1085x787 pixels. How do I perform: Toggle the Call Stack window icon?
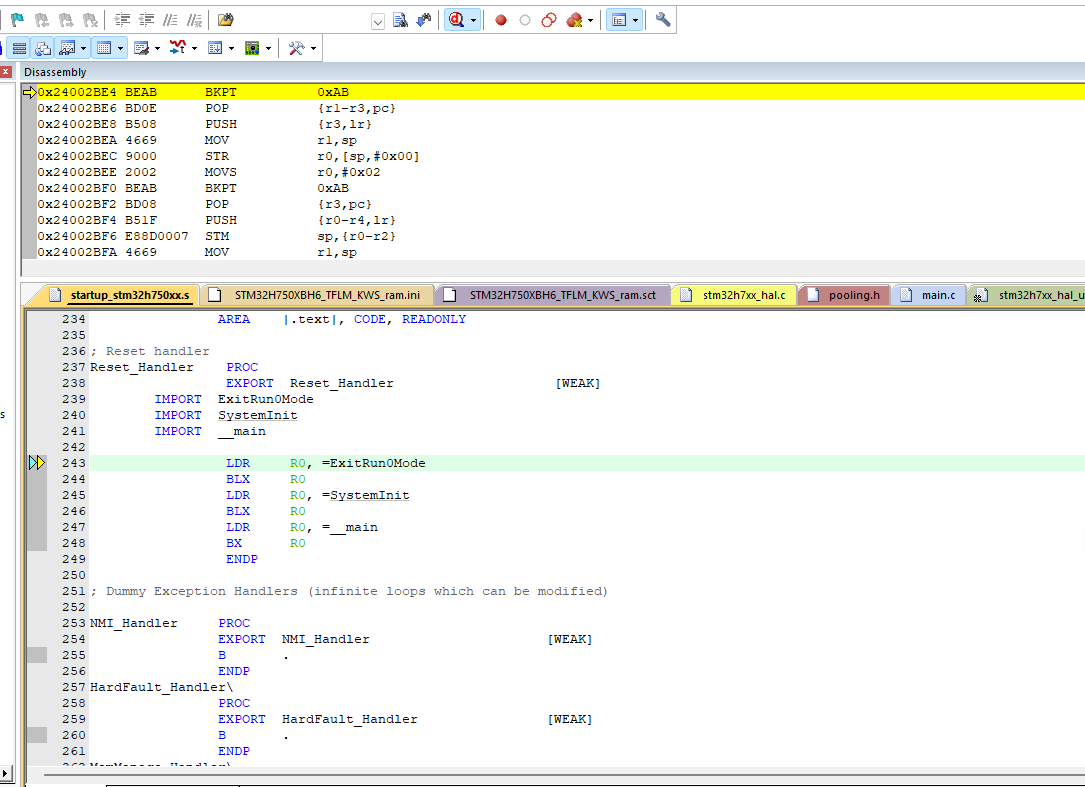[x=43, y=48]
